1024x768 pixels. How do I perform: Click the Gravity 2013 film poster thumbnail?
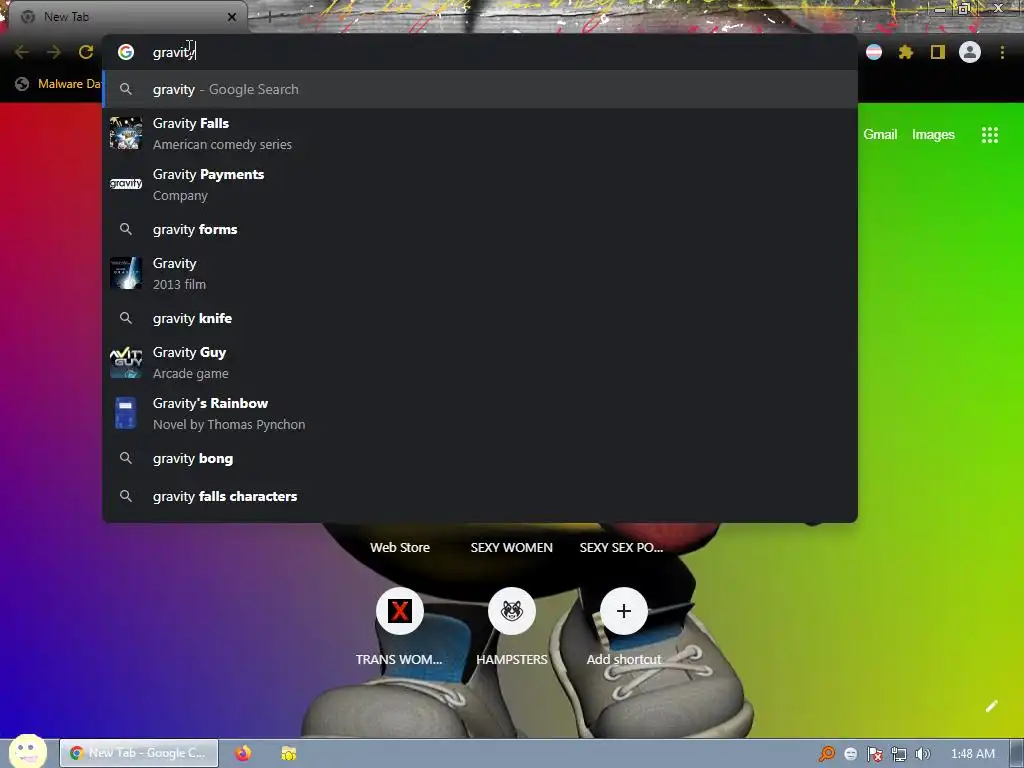(126, 273)
